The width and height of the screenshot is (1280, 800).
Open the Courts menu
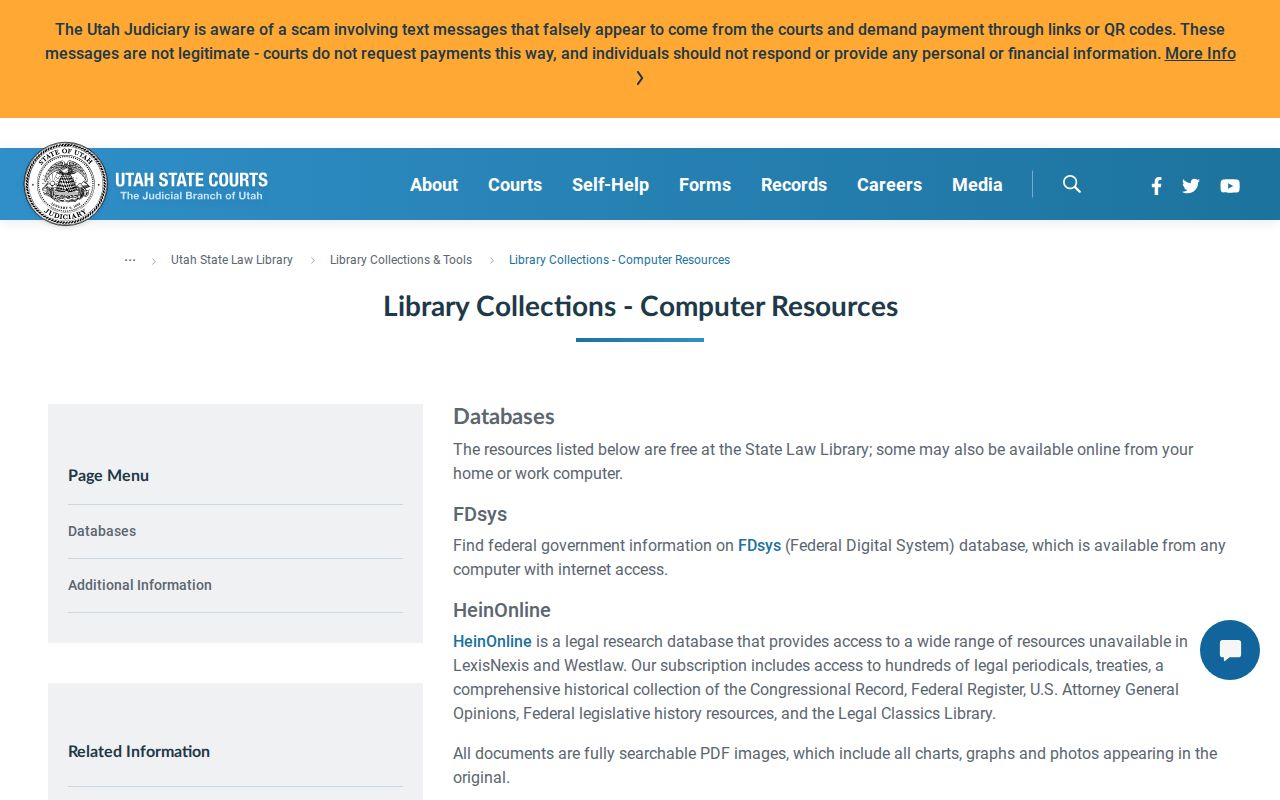click(x=515, y=185)
